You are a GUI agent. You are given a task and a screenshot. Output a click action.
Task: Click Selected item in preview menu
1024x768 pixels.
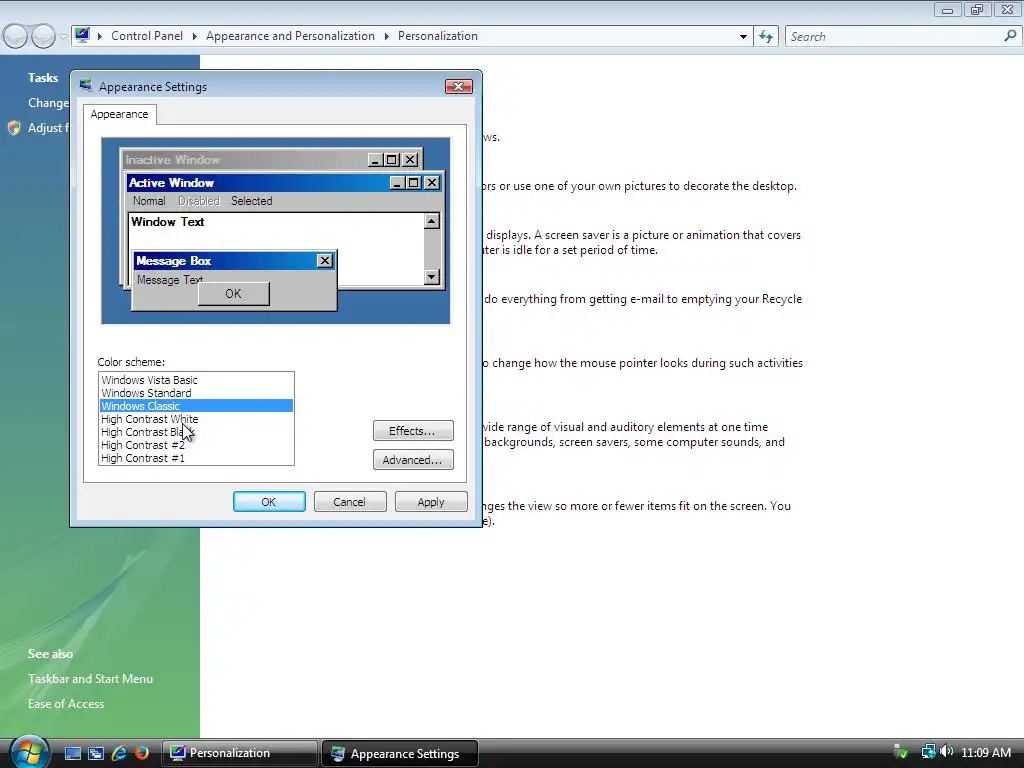pyautogui.click(x=251, y=201)
